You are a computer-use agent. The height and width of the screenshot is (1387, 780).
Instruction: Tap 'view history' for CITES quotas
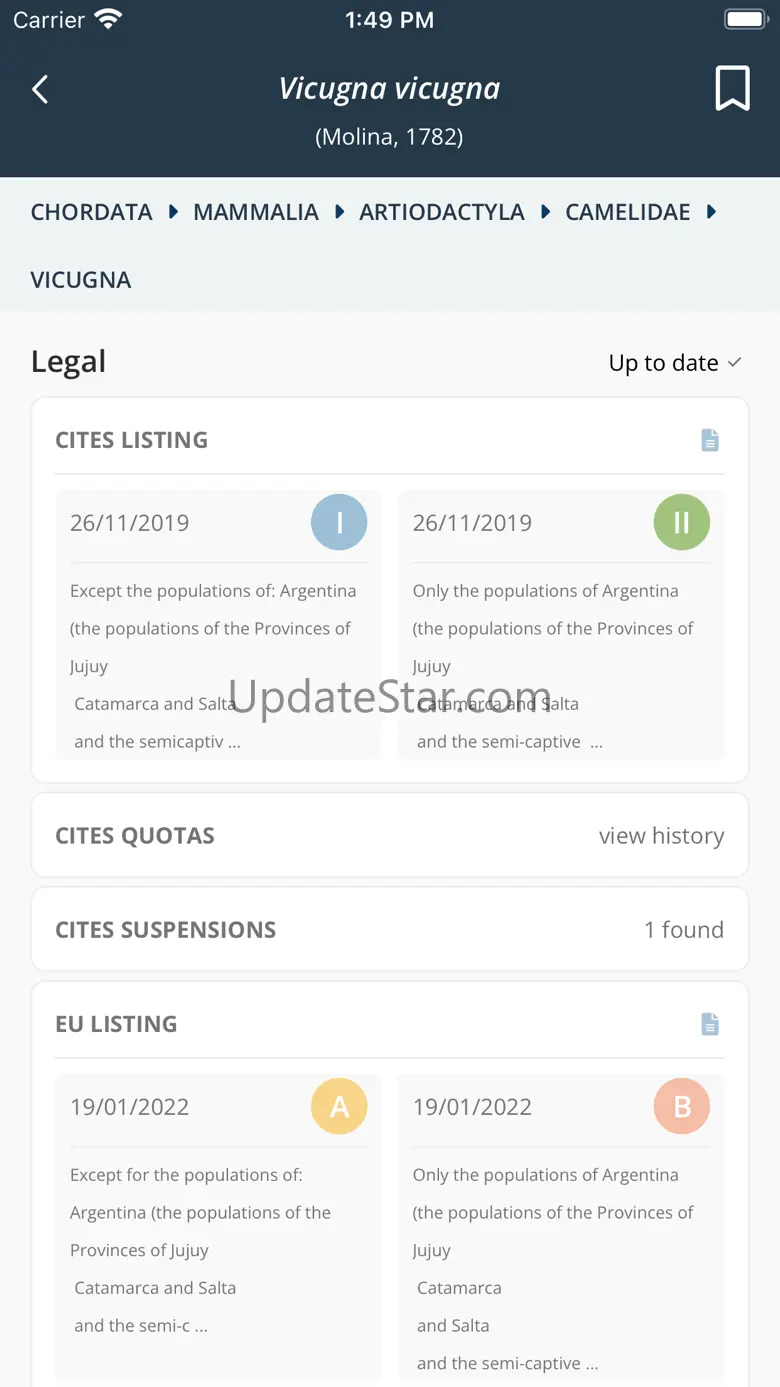pos(661,836)
